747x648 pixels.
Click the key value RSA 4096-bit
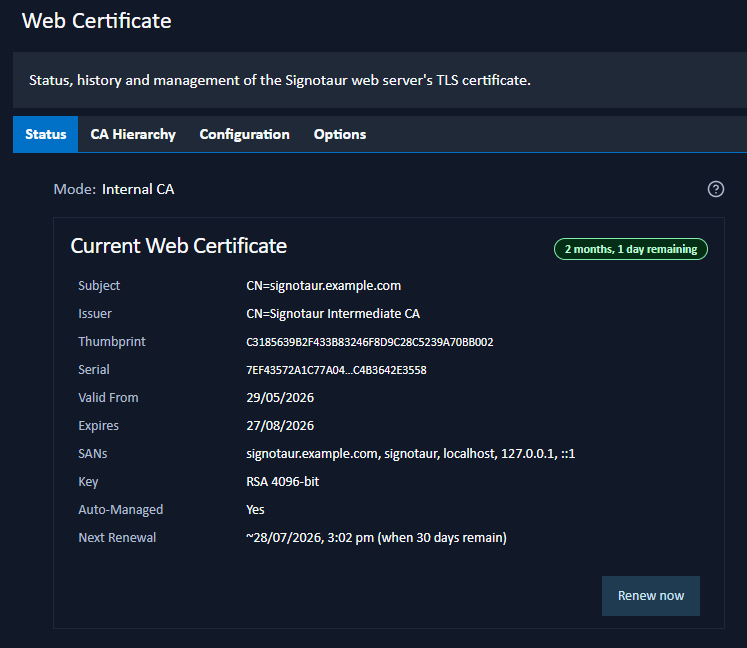click(x=283, y=482)
